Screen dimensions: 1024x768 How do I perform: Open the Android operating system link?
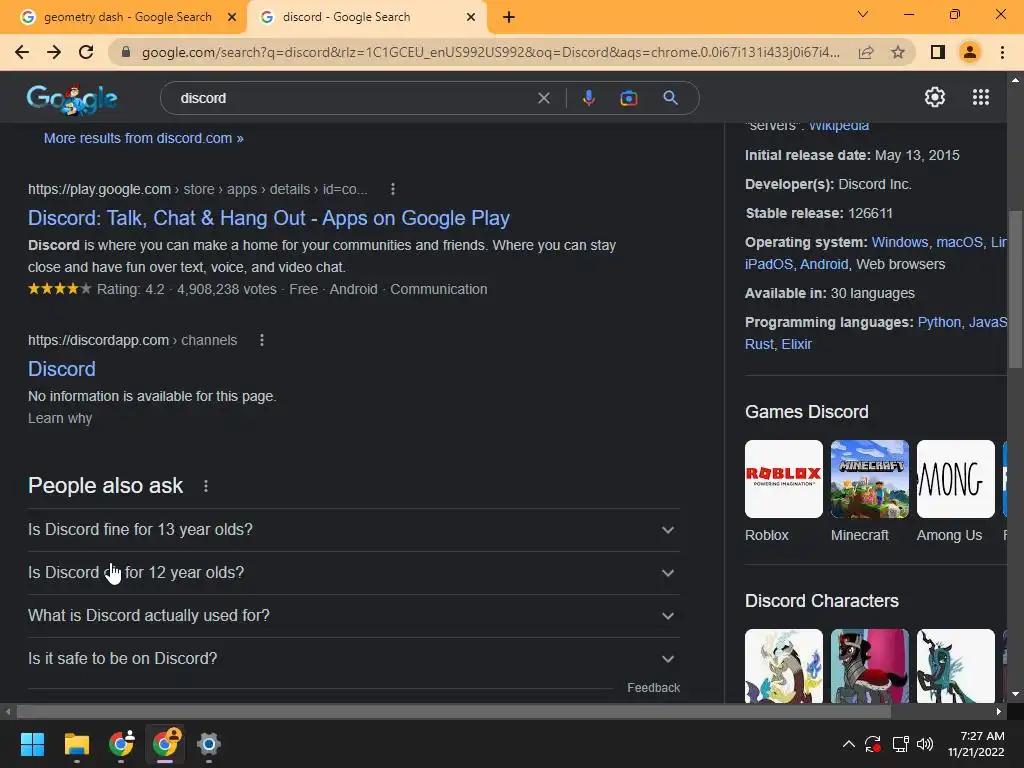point(824,264)
